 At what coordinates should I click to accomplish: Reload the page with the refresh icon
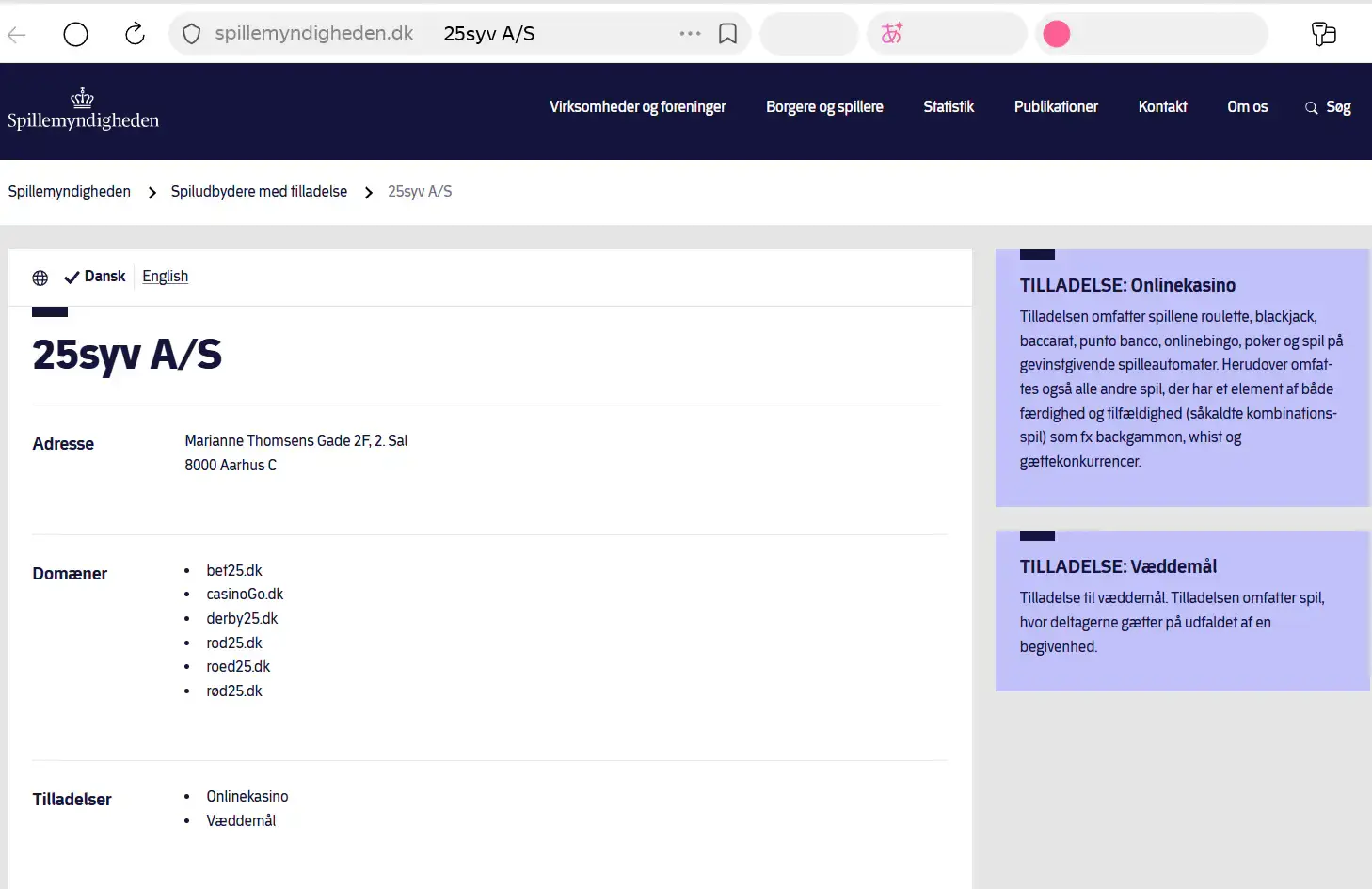click(136, 35)
